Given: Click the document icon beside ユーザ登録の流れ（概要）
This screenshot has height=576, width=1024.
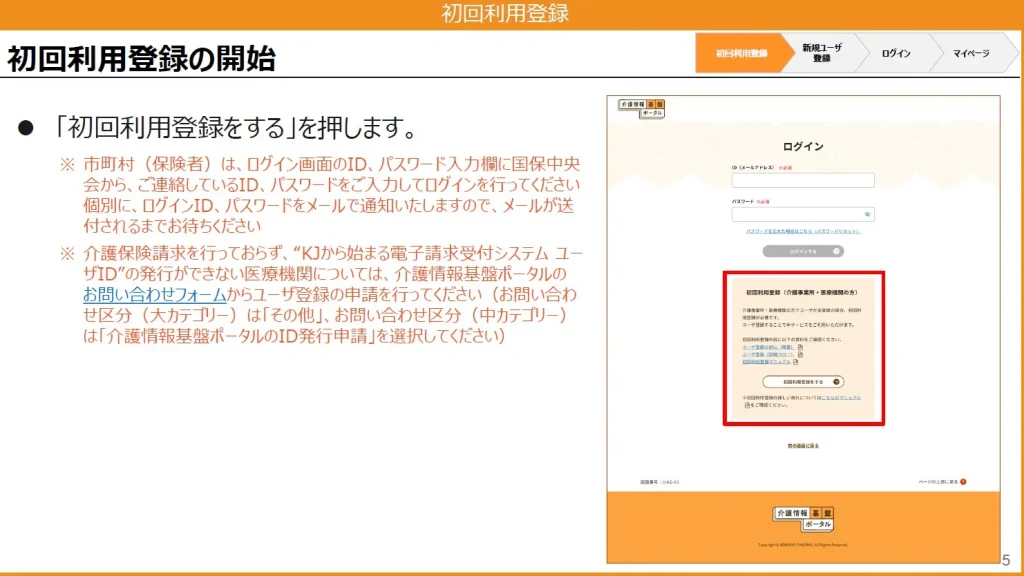Looking at the screenshot, I should (x=800, y=347).
